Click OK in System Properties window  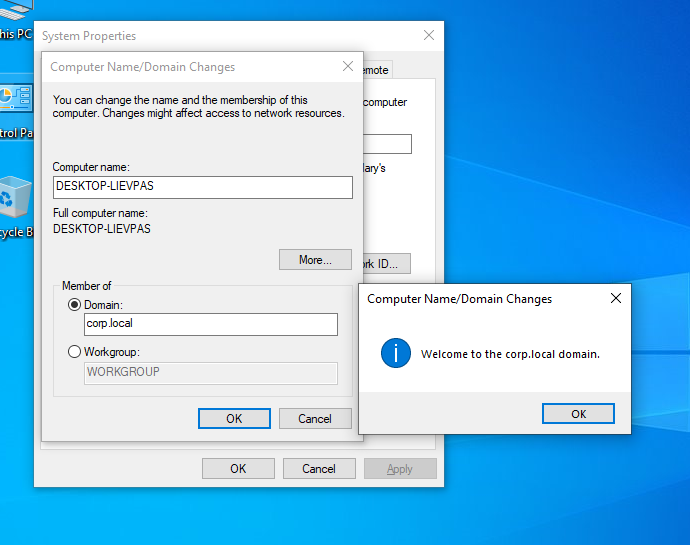tap(238, 468)
